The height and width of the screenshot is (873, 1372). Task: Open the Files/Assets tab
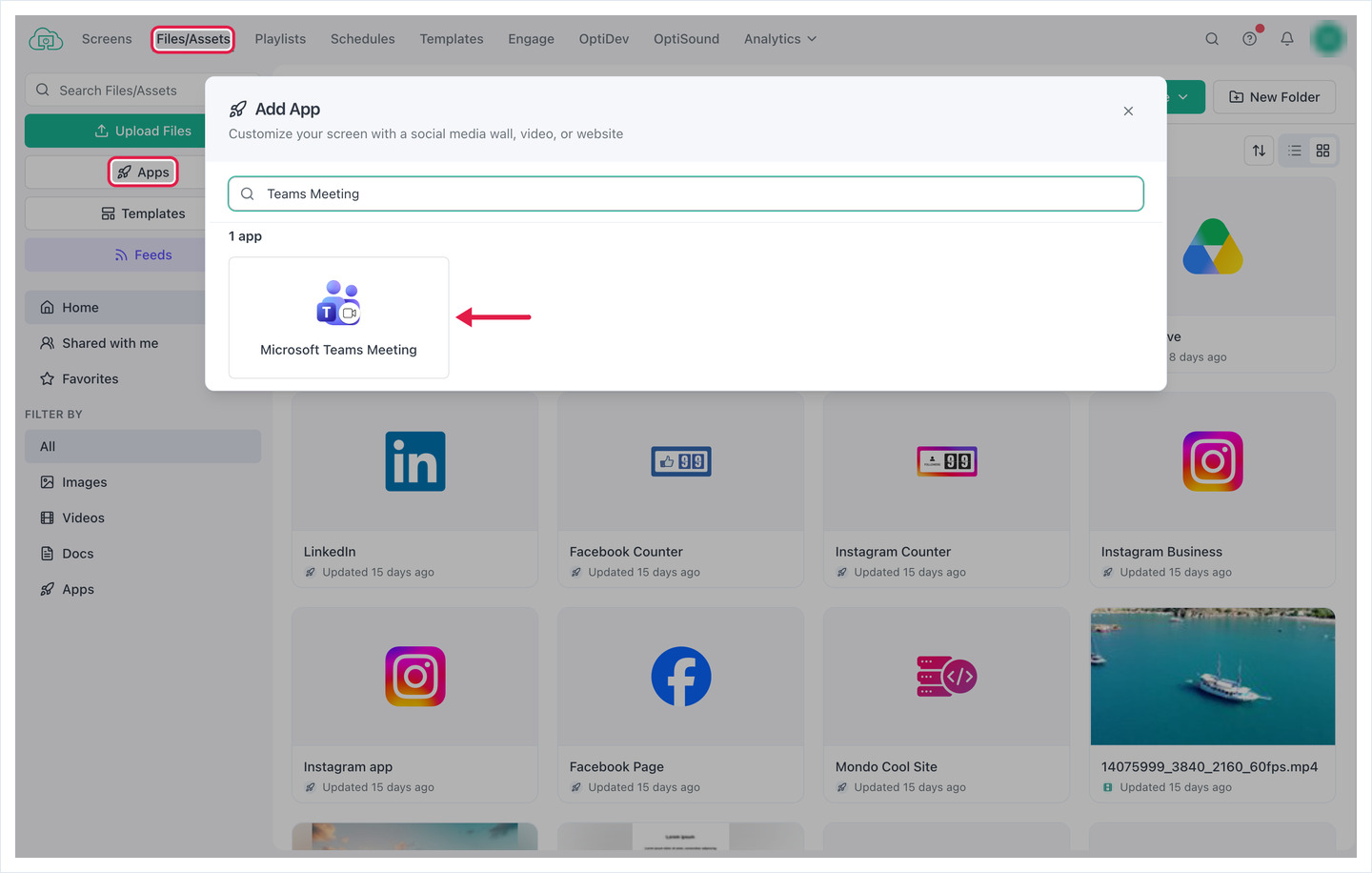(193, 39)
